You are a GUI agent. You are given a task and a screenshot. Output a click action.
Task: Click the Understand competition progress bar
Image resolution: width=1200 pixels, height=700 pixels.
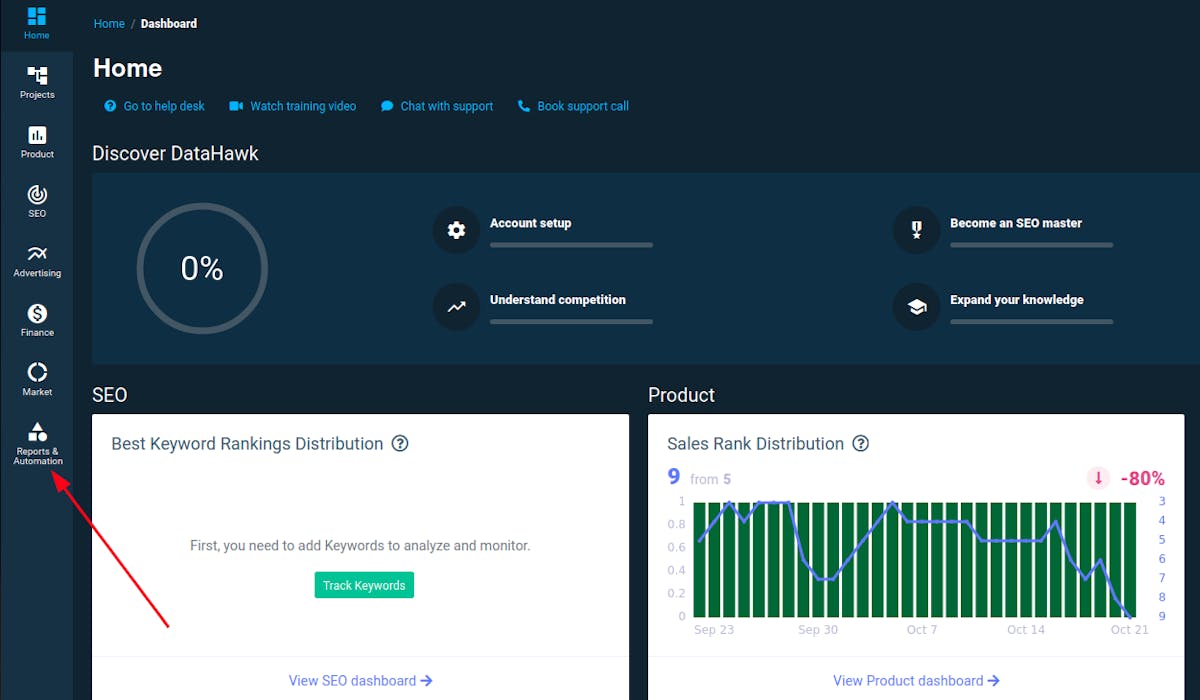571,321
